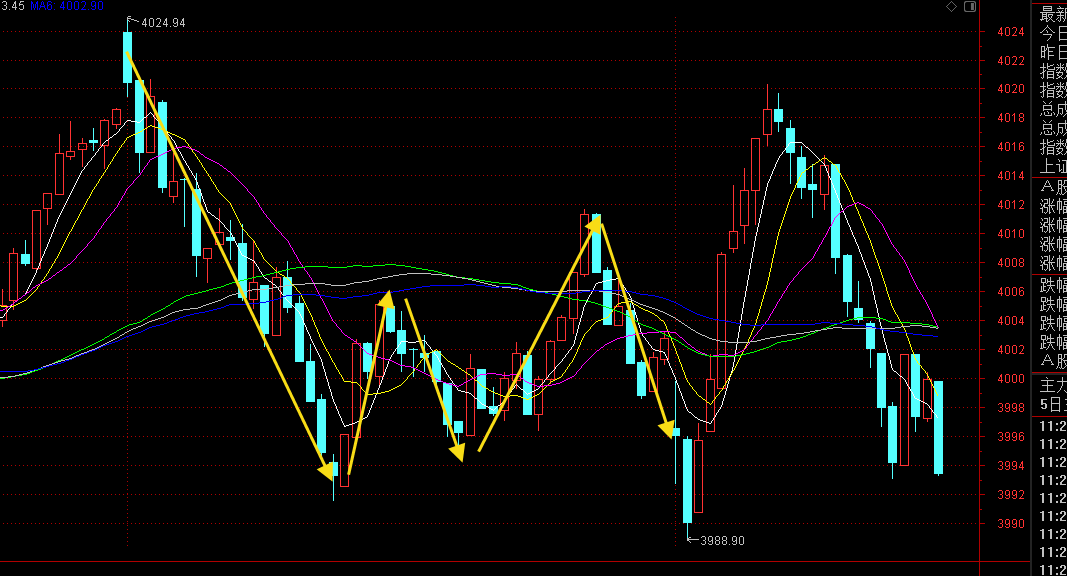1067x576 pixels.
Task: Click the diamond icon above the chart
Action: point(951,7)
